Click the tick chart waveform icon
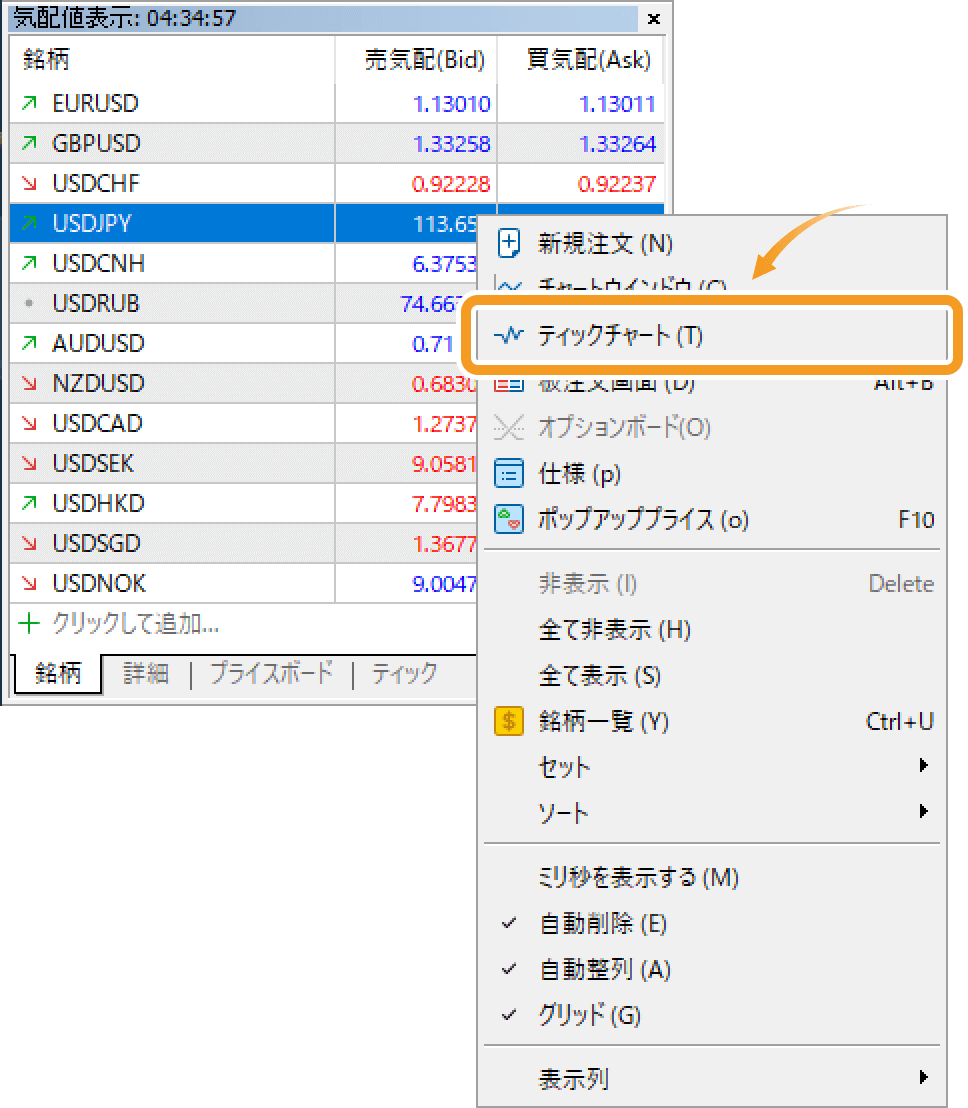 point(509,335)
